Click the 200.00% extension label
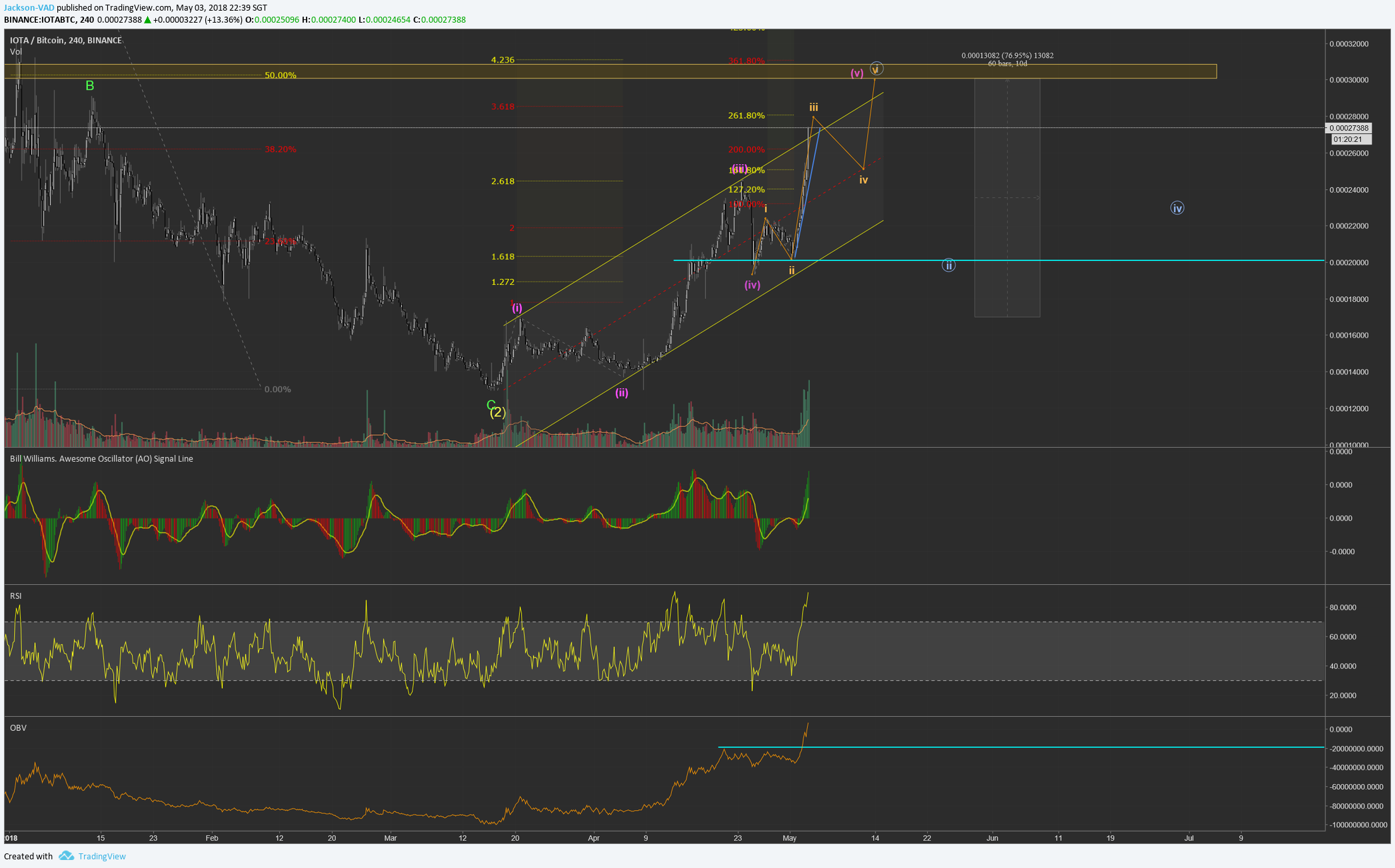 click(x=746, y=149)
